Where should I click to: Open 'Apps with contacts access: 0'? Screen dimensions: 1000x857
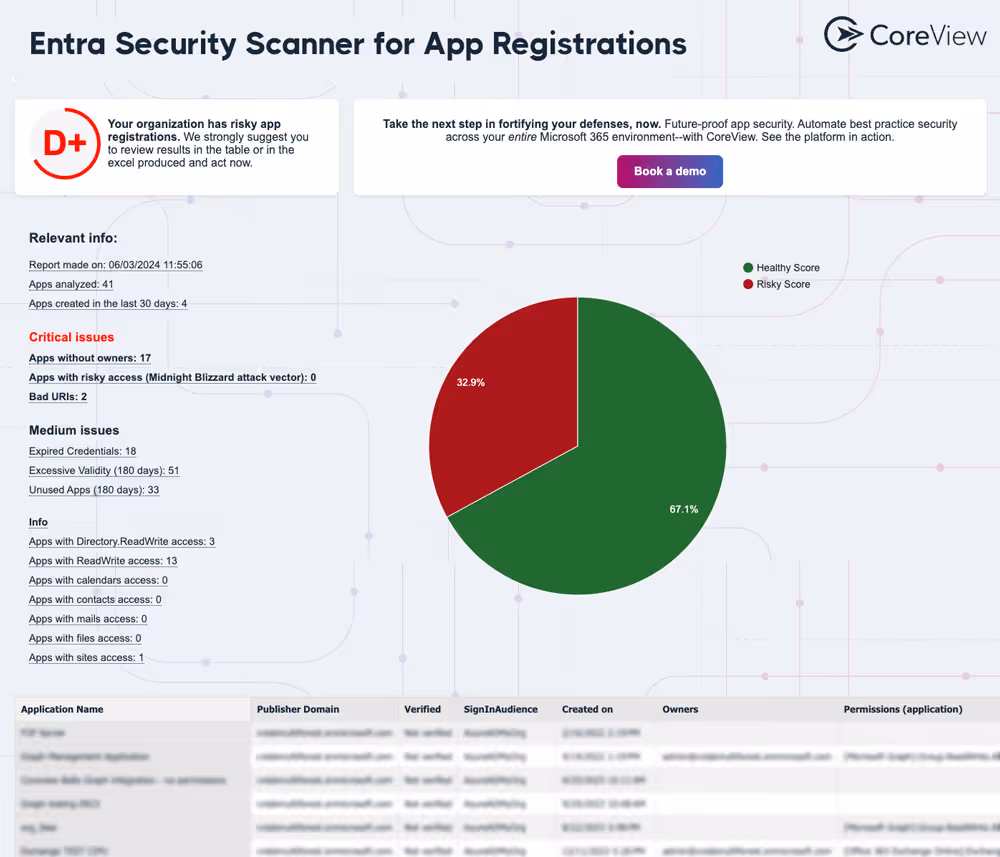pos(95,599)
